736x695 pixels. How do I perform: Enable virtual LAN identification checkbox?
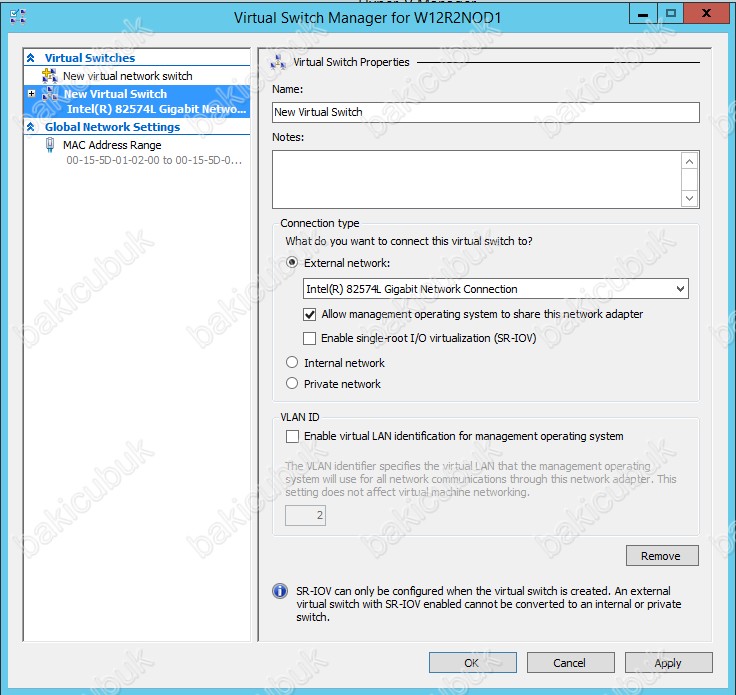click(x=292, y=436)
